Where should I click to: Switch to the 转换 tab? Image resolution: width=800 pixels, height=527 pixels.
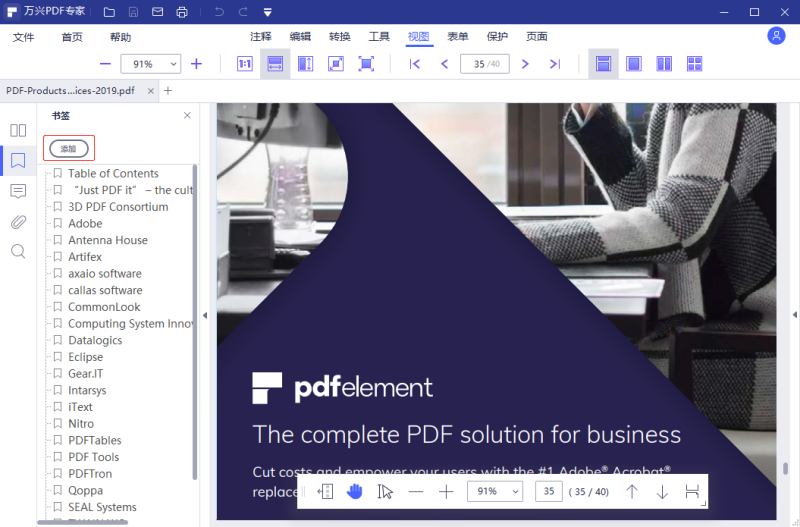point(339,36)
